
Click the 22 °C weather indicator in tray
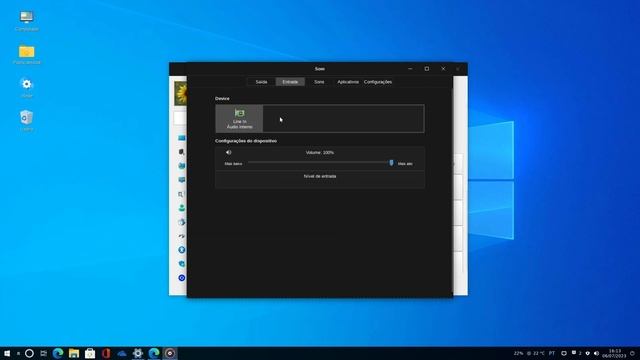536,353
